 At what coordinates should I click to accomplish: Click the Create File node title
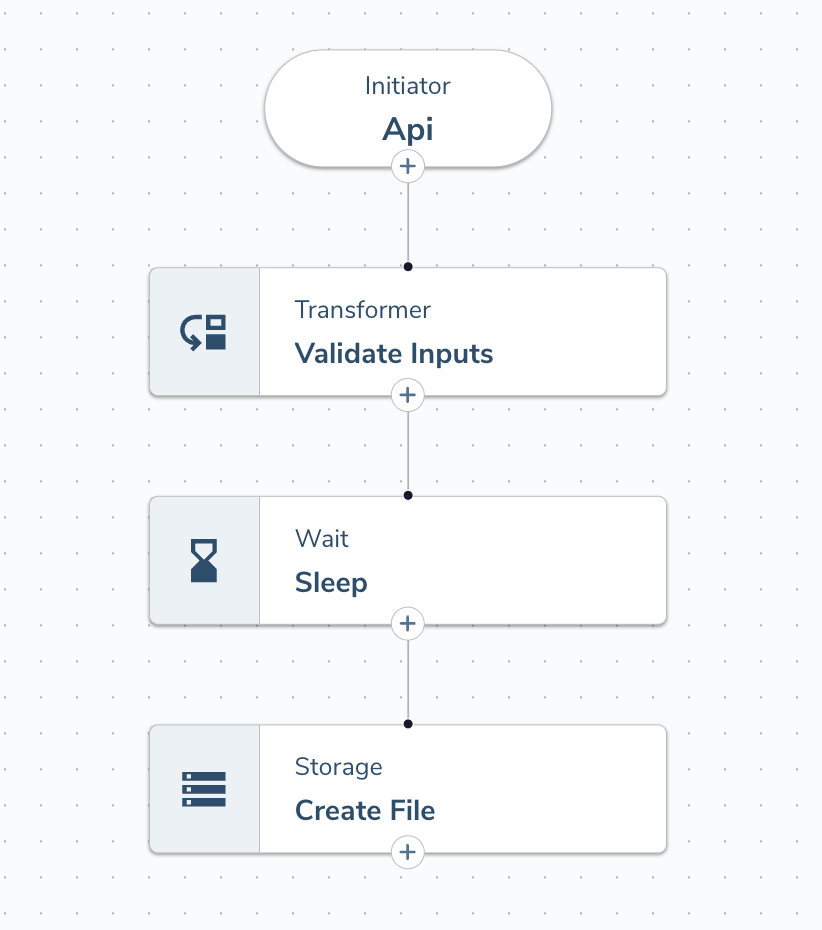coord(364,811)
